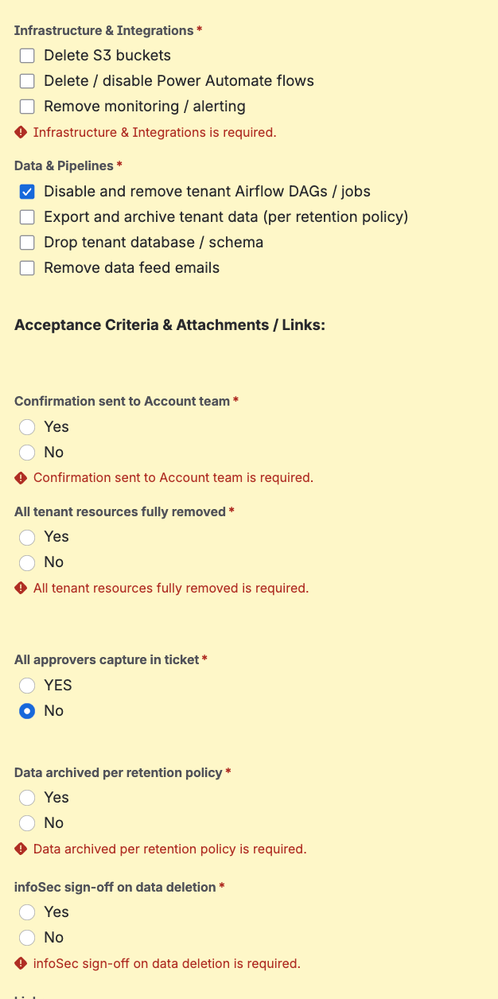The image size is (498, 999).
Task: Choose No for Confirmation sent to Account team
Action: [27, 452]
